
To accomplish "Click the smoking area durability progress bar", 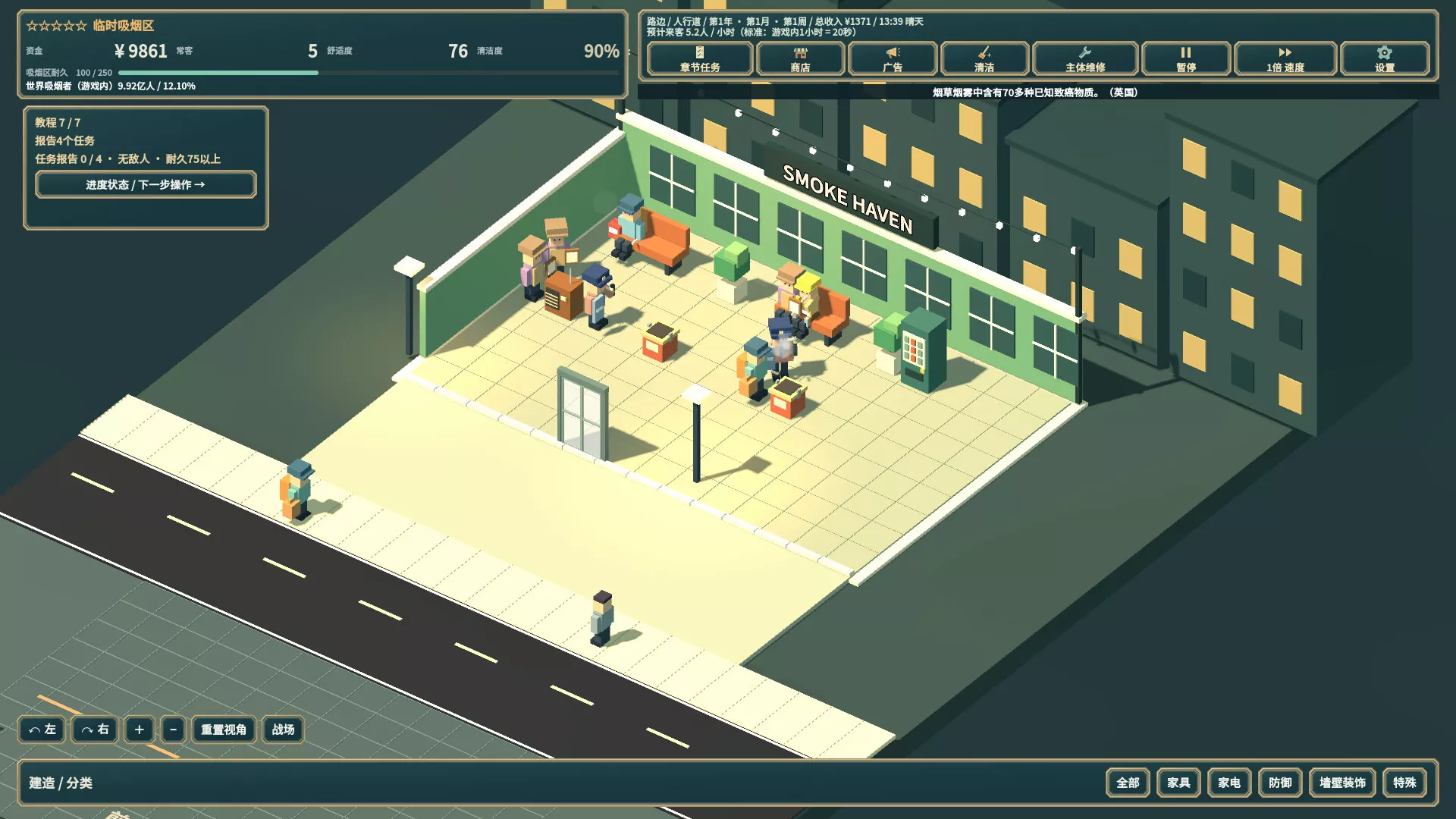I will [x=368, y=73].
